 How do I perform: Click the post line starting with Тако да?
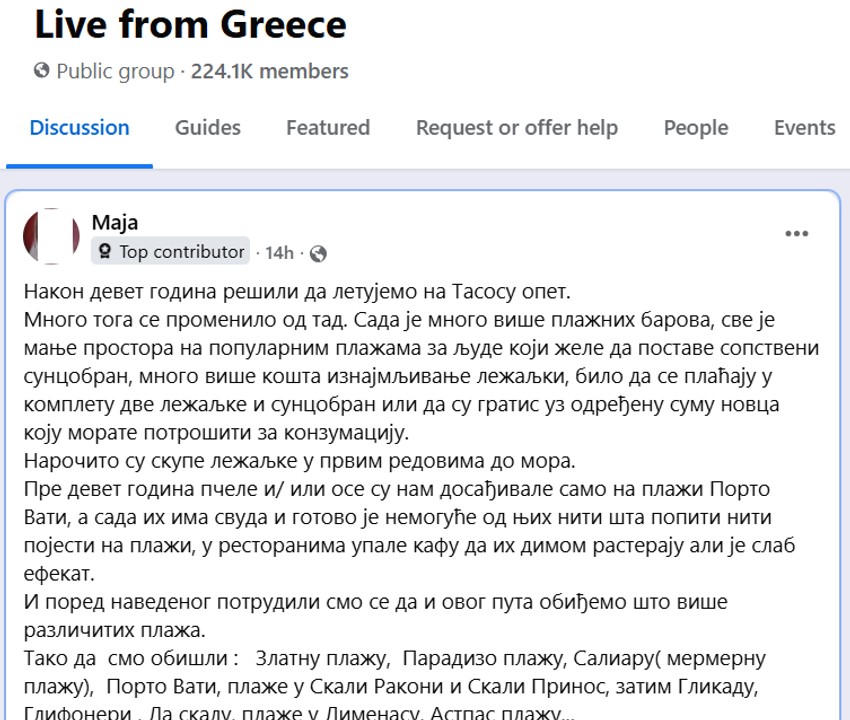click(x=394, y=659)
